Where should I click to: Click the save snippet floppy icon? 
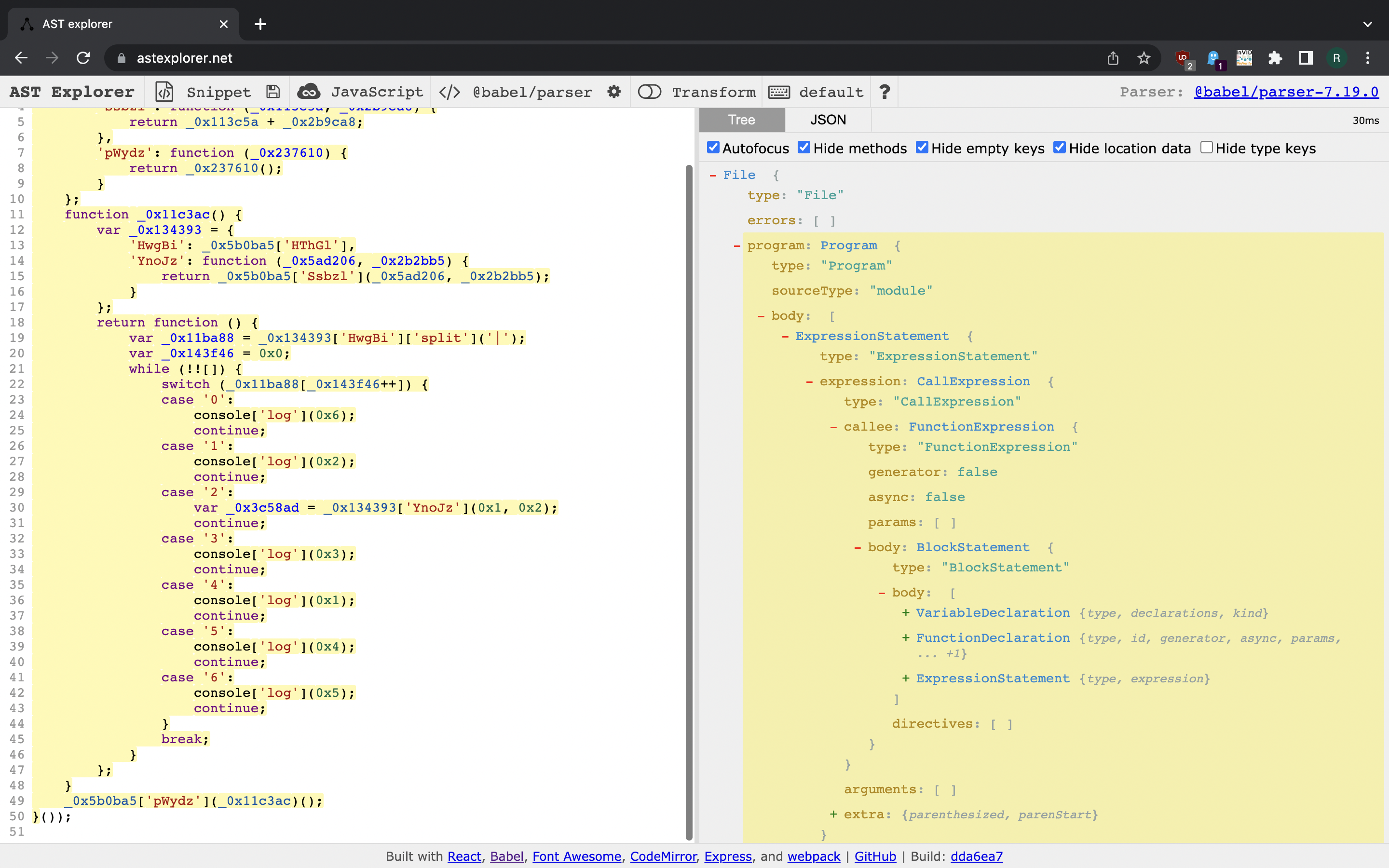[273, 92]
